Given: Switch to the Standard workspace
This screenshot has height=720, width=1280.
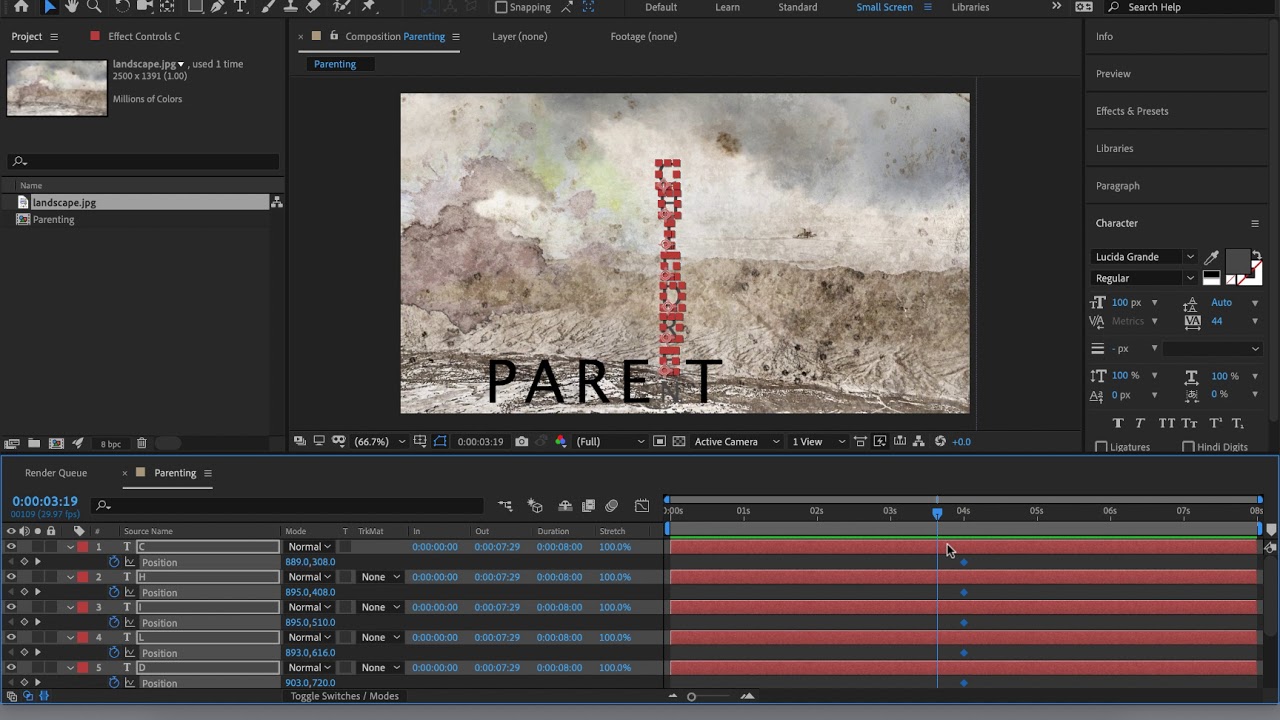Looking at the screenshot, I should coord(798,7).
